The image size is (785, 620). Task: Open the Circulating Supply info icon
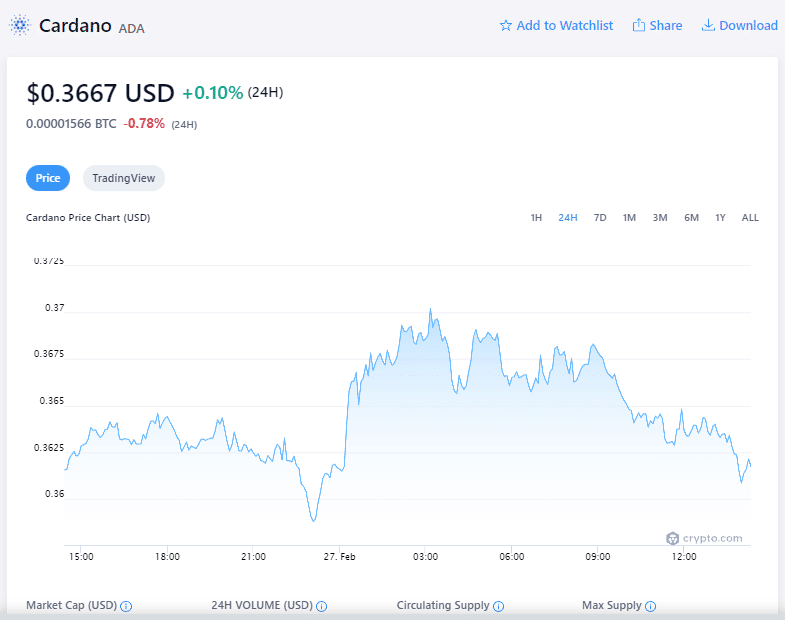(x=498, y=606)
